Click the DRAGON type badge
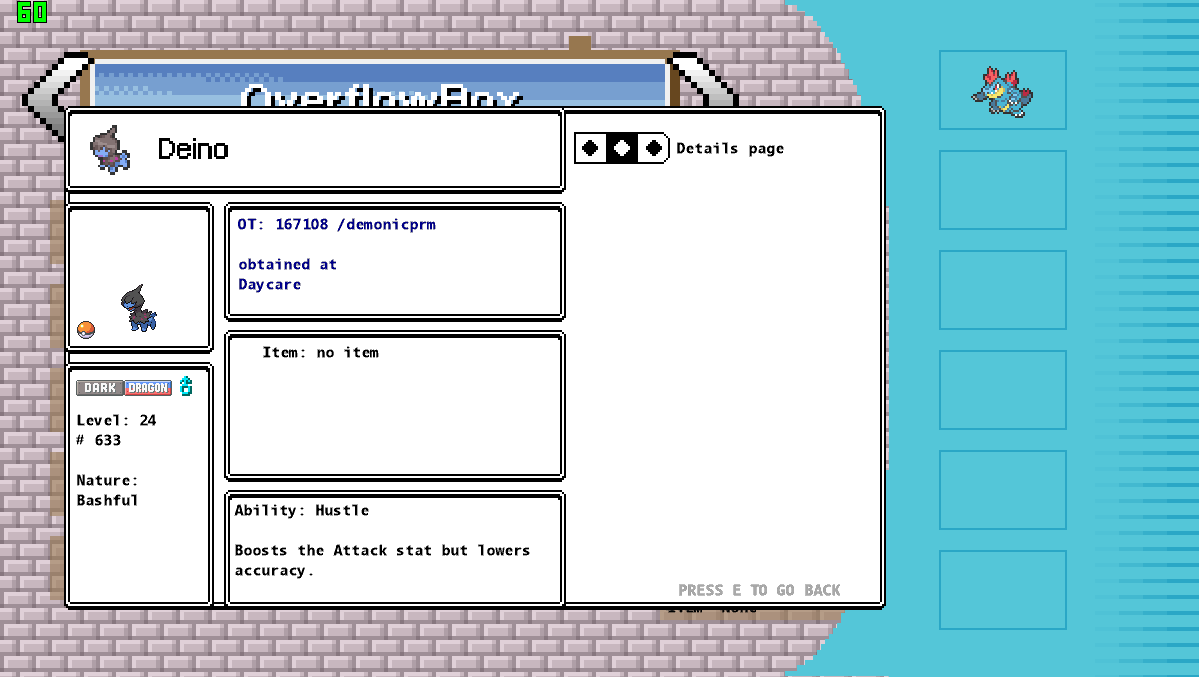 click(x=148, y=388)
